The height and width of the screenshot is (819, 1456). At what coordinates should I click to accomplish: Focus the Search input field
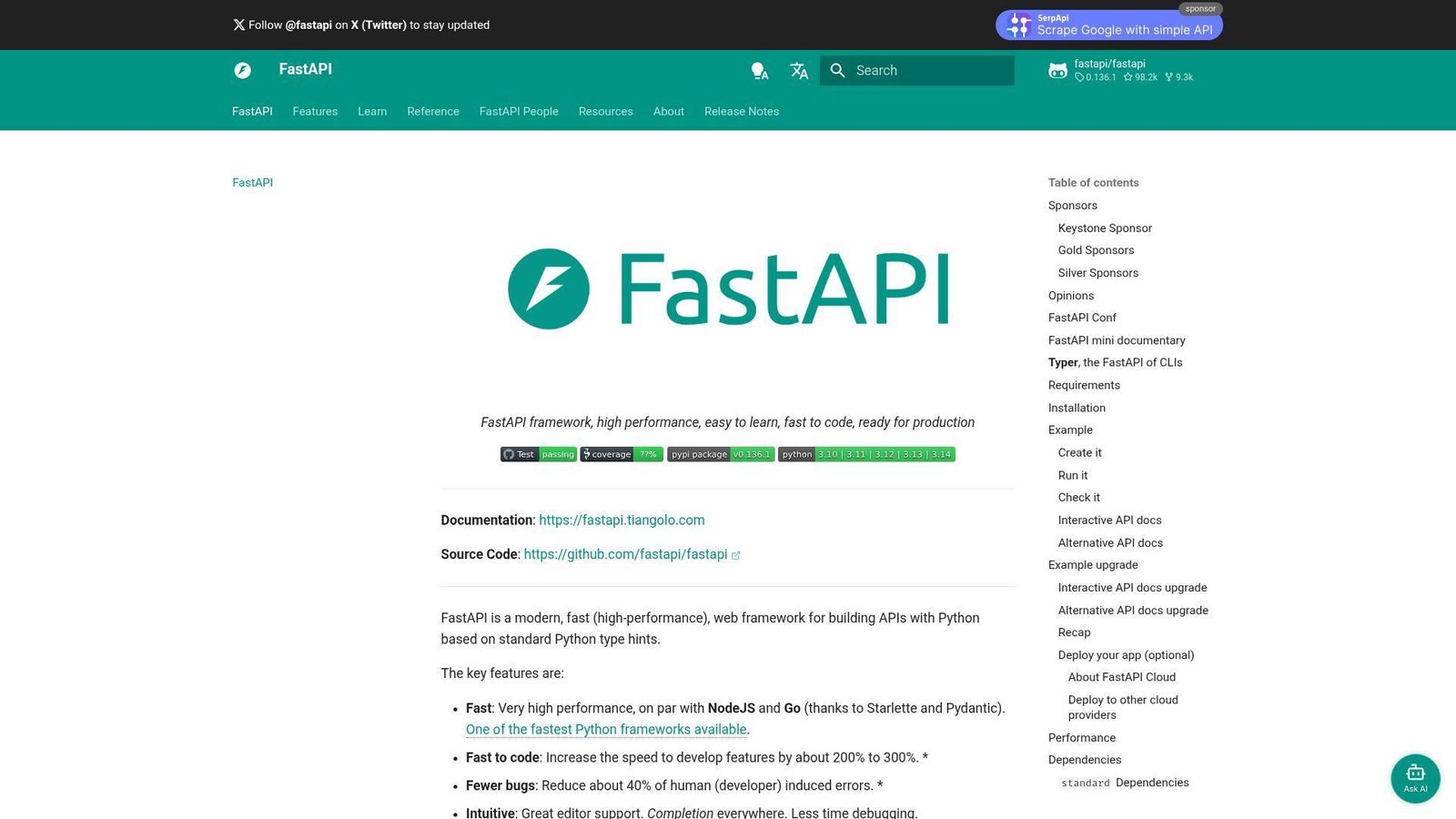tap(917, 70)
